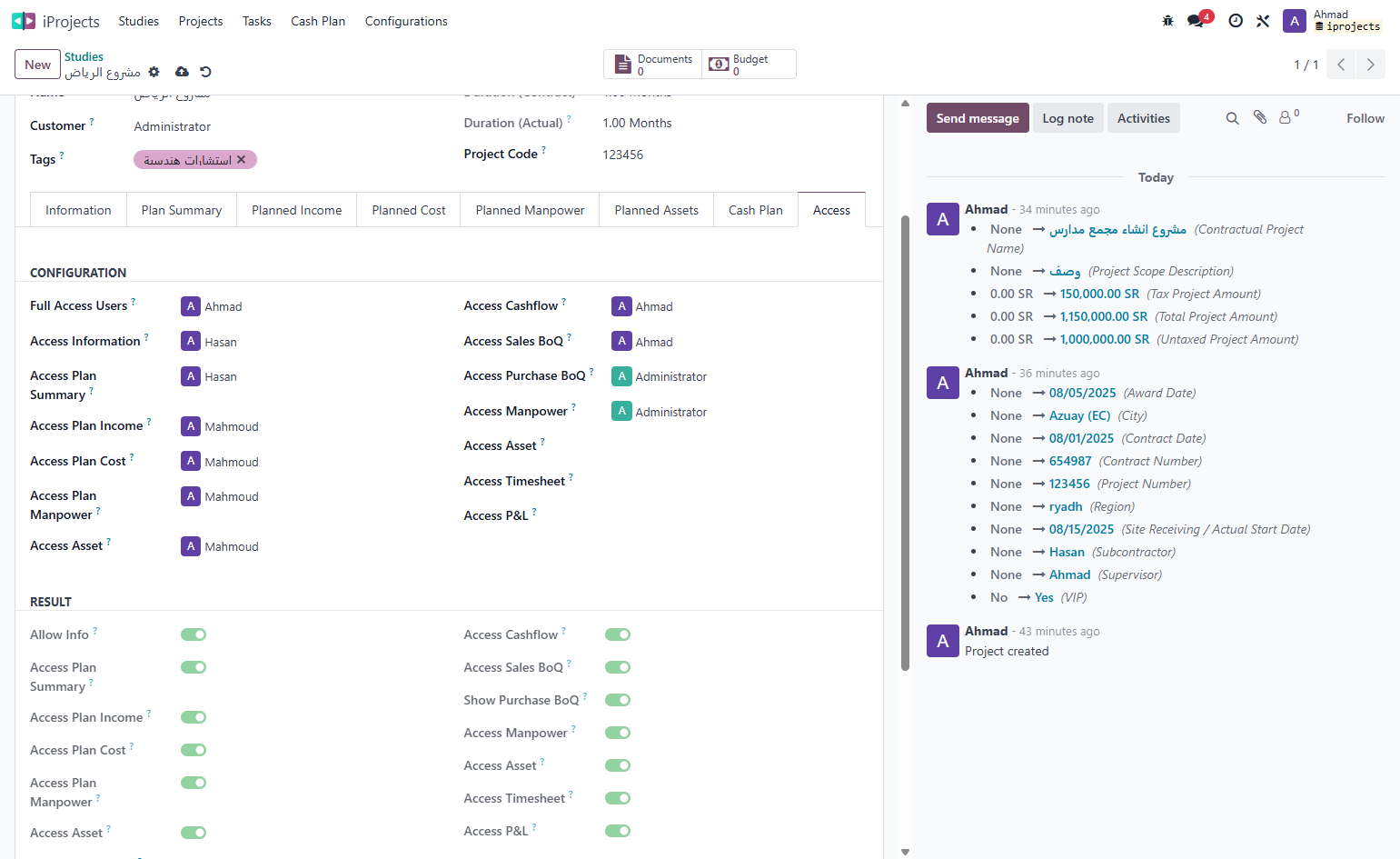
Task: Switch to the Planned Income tab
Action: click(x=297, y=210)
